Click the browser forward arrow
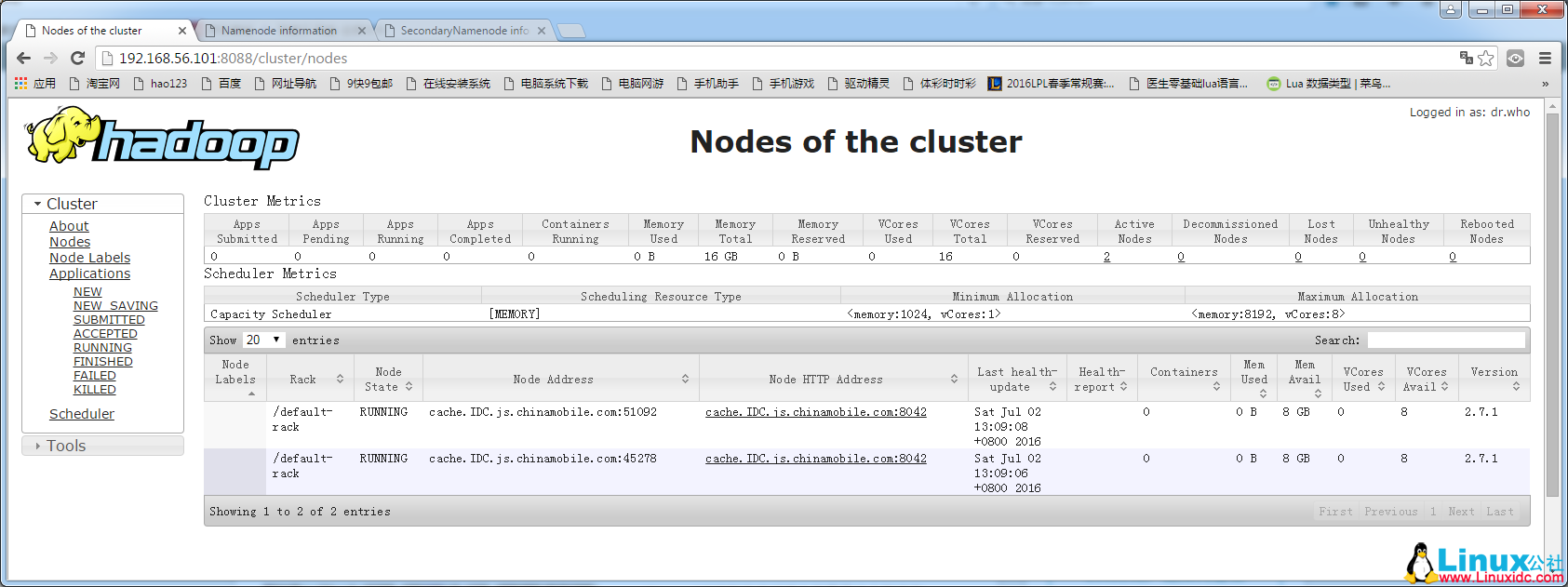The width and height of the screenshot is (1568, 587). pyautogui.click(x=50, y=58)
